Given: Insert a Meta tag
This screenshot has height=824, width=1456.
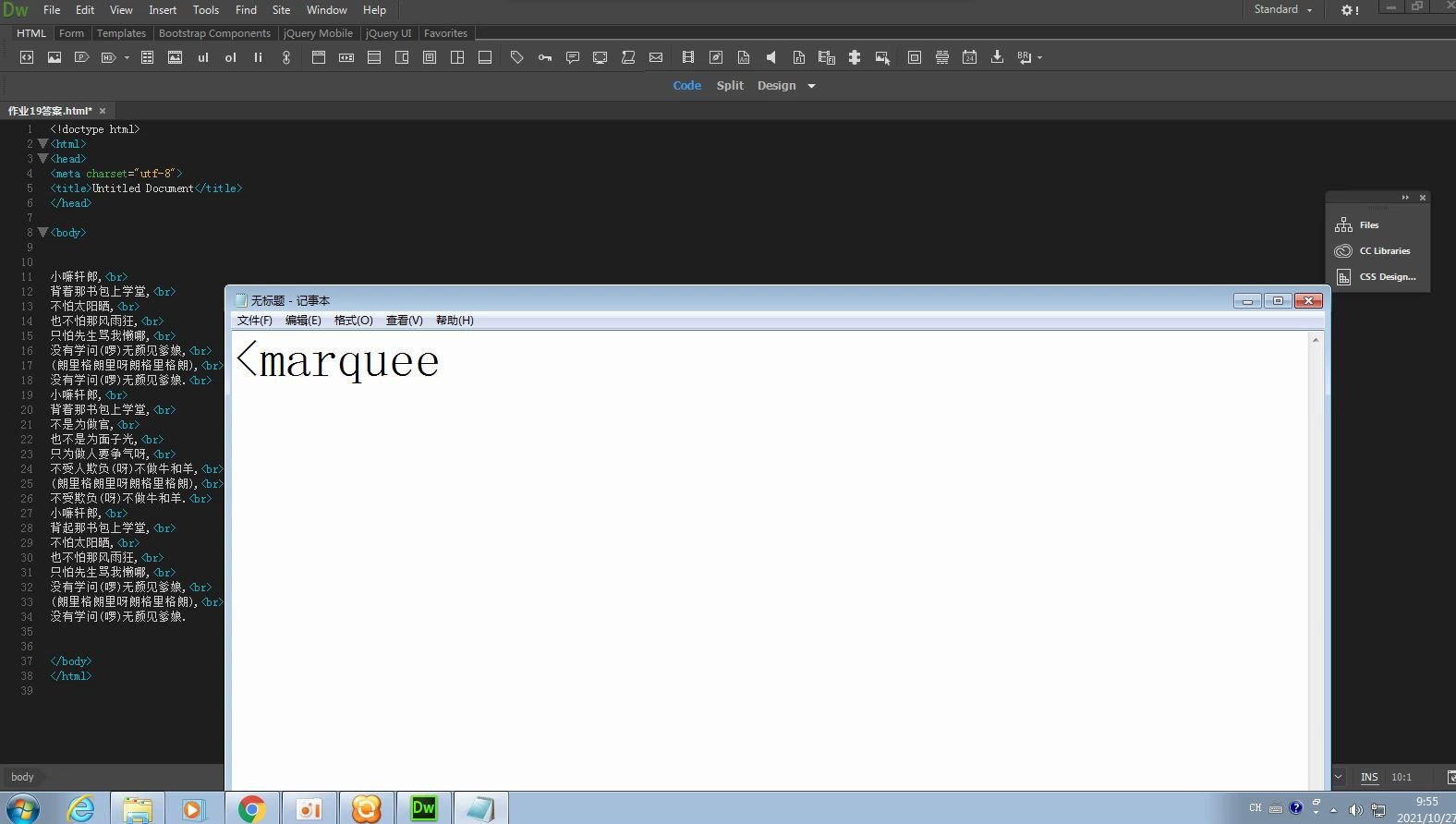Looking at the screenshot, I should click(x=517, y=57).
